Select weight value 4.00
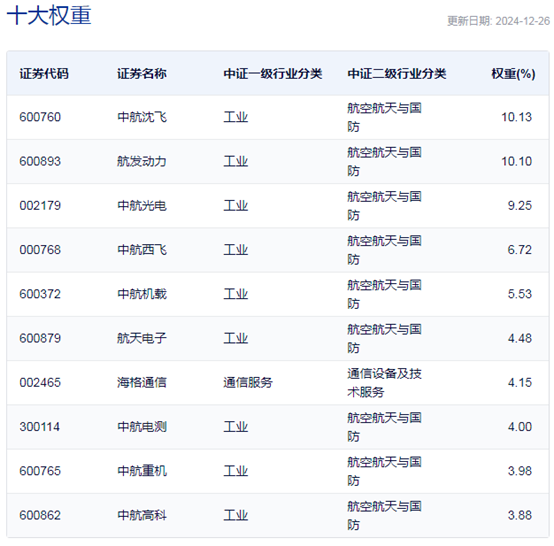This screenshot has height=546, width=554. point(520,427)
